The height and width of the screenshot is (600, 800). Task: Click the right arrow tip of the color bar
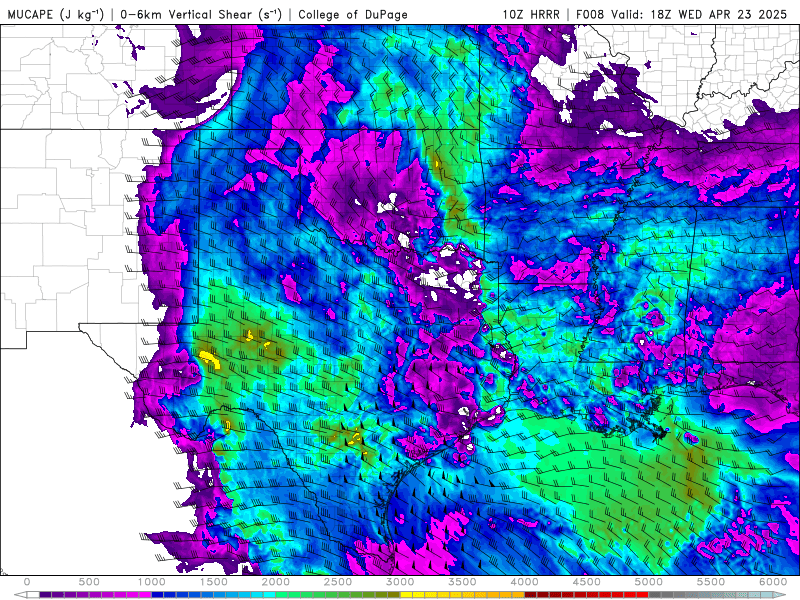coord(780,595)
